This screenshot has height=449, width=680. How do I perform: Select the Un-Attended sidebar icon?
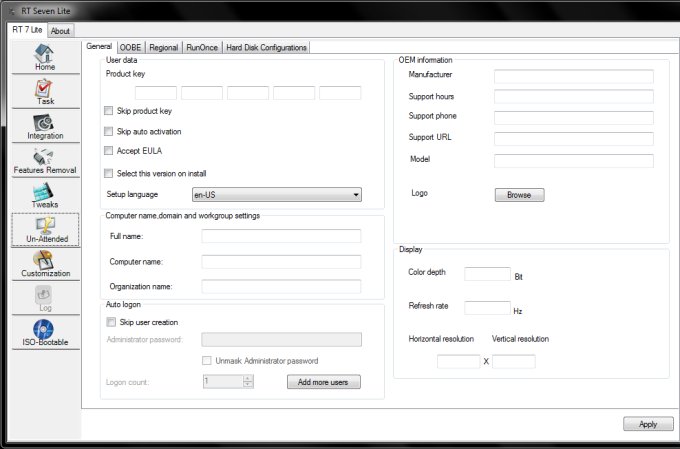click(44, 230)
